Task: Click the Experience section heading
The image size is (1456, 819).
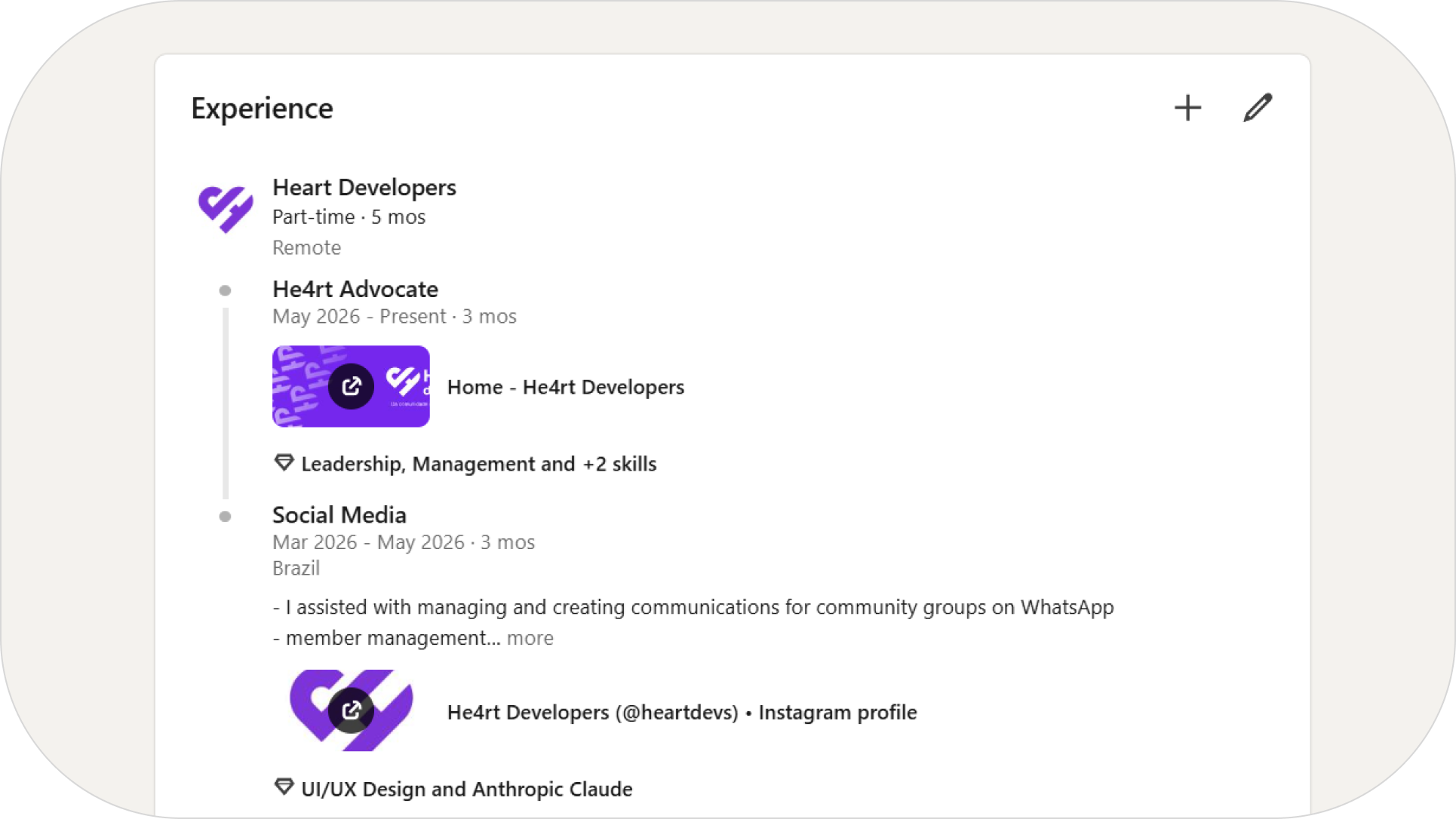Action: click(262, 109)
